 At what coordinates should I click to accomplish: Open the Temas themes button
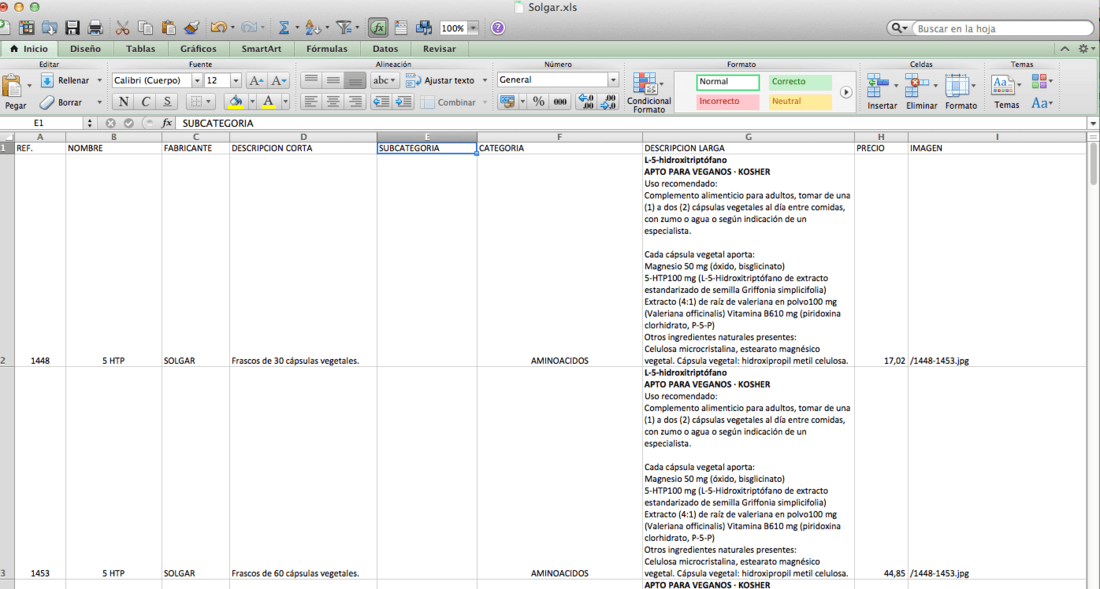1006,92
